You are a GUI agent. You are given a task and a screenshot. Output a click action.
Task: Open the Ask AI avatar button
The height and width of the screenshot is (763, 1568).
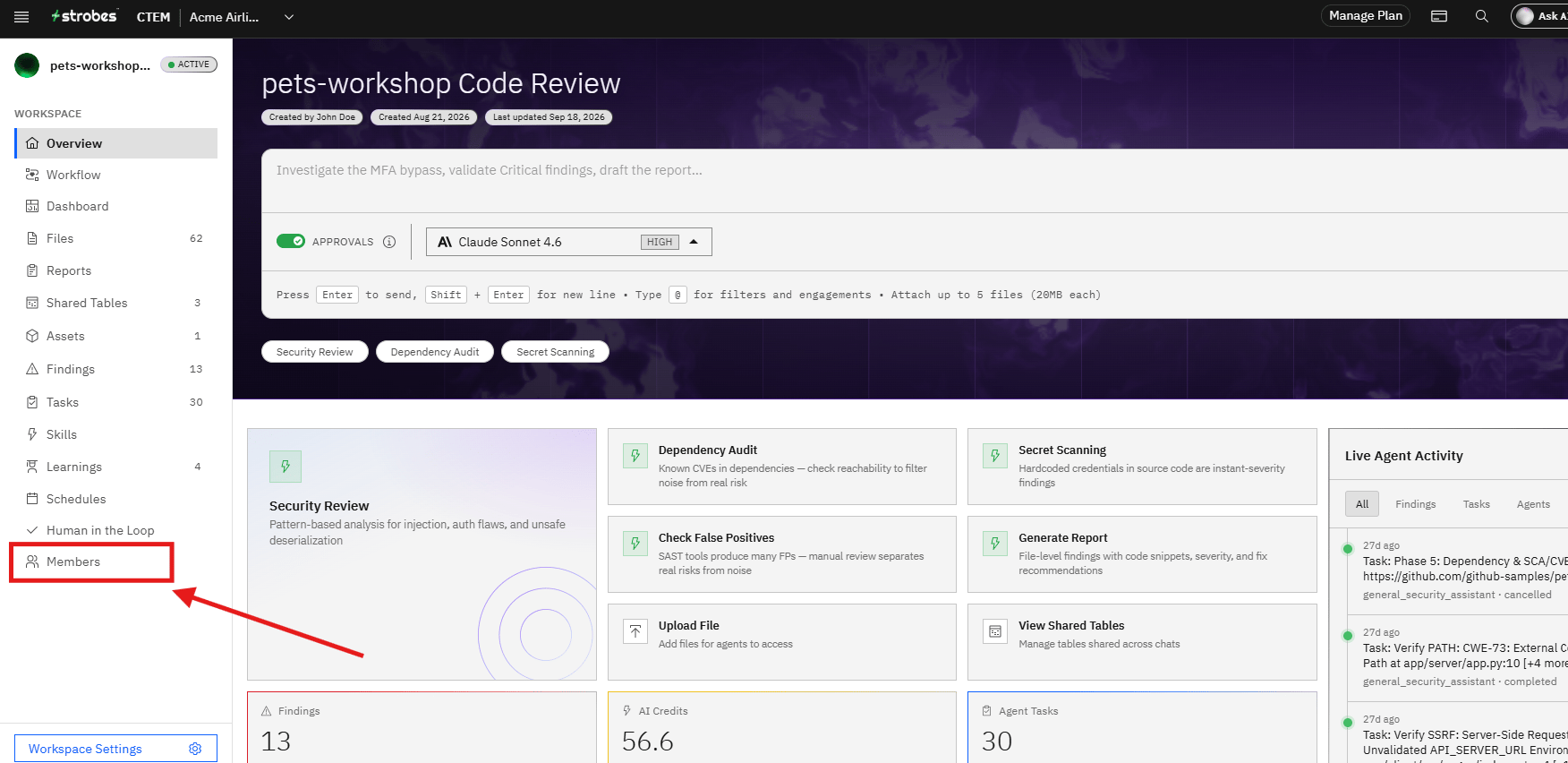coord(1539,16)
